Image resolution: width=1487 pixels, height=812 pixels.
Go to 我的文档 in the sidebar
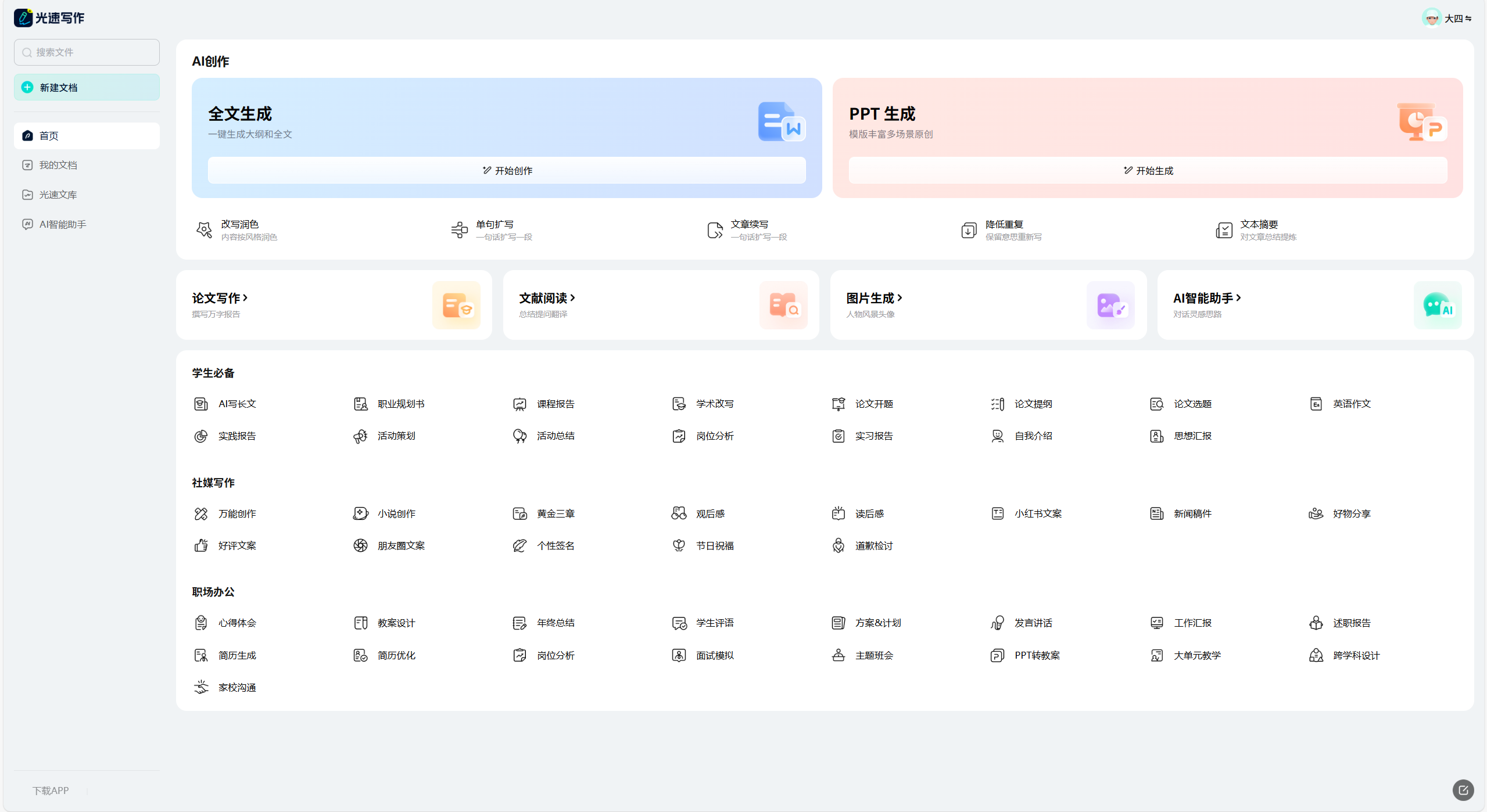58,165
